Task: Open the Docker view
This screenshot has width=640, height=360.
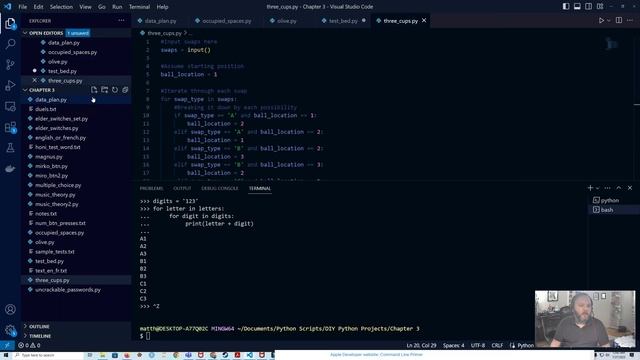Action: 10,169
